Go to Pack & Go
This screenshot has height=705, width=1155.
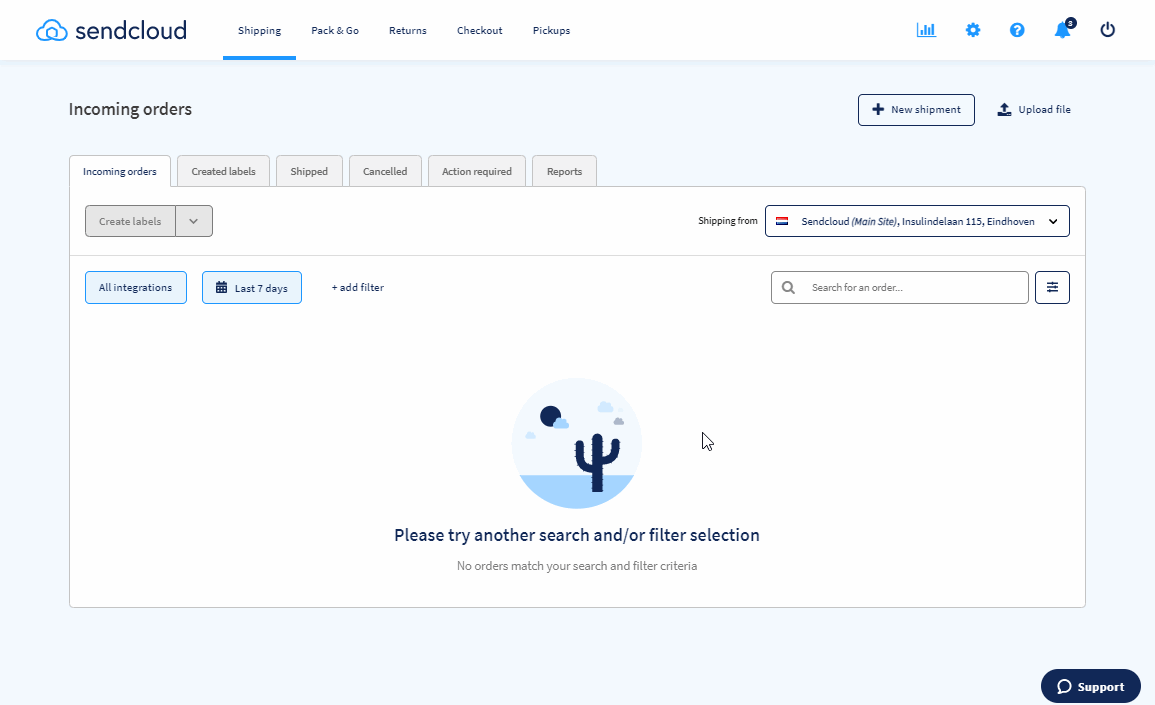click(334, 30)
